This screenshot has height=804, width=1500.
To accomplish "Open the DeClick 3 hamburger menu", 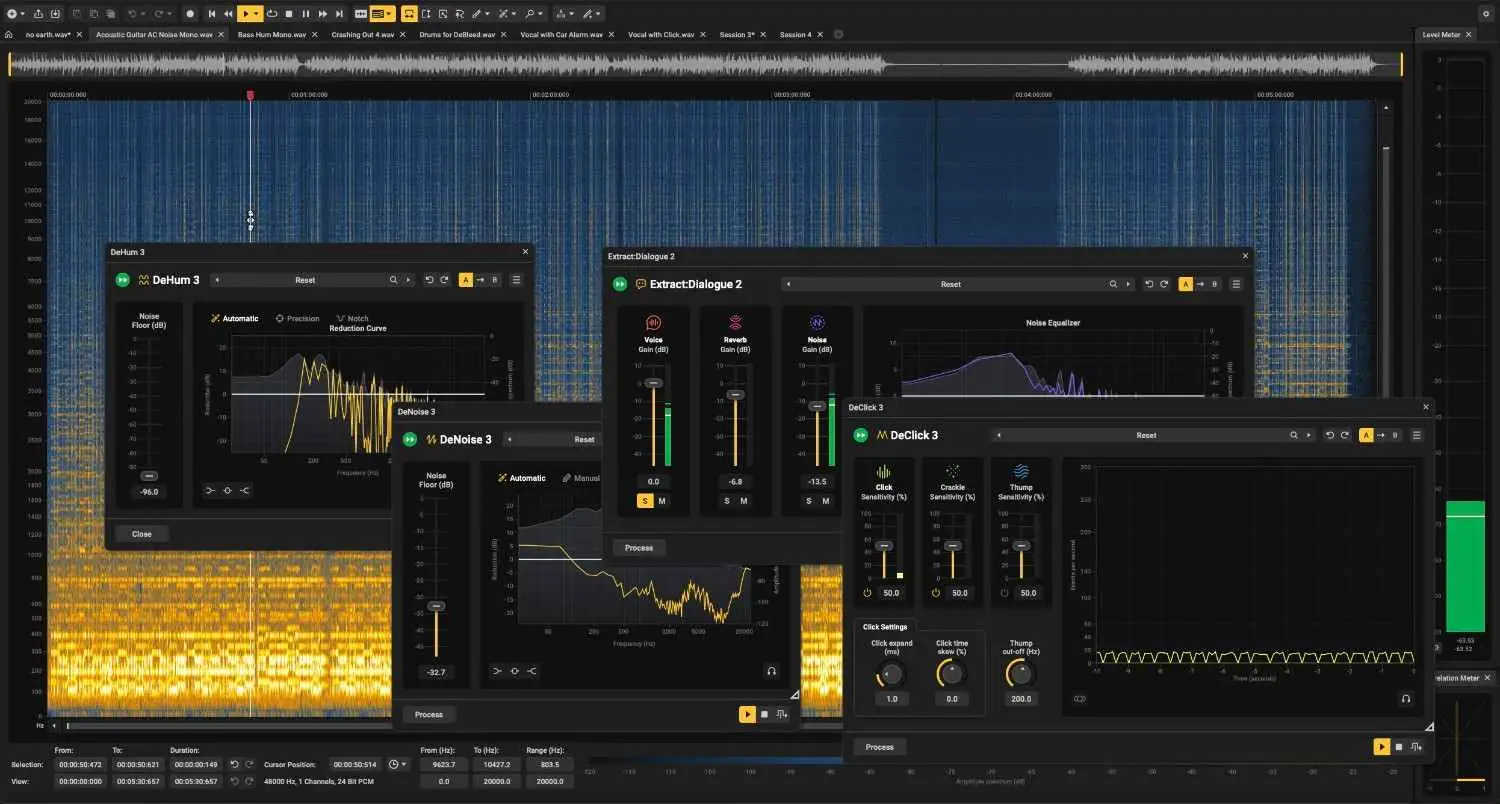I will [x=1417, y=435].
